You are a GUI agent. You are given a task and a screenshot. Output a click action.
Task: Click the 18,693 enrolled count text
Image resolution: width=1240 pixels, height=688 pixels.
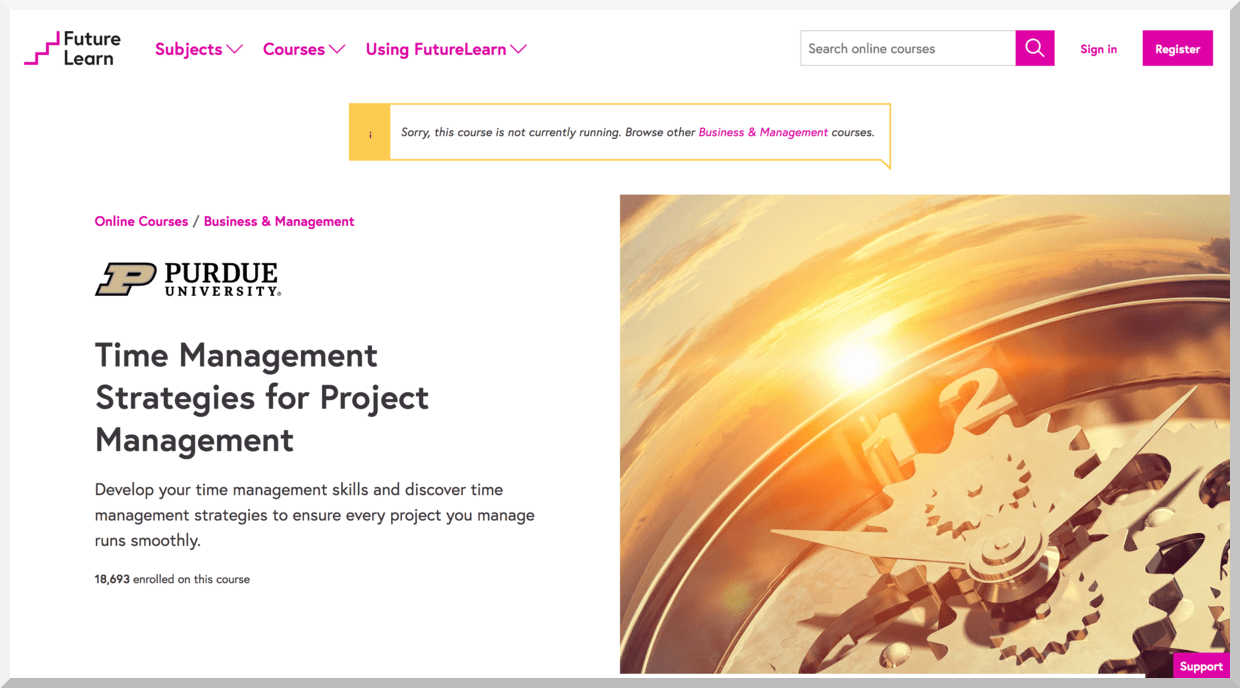click(x=172, y=579)
